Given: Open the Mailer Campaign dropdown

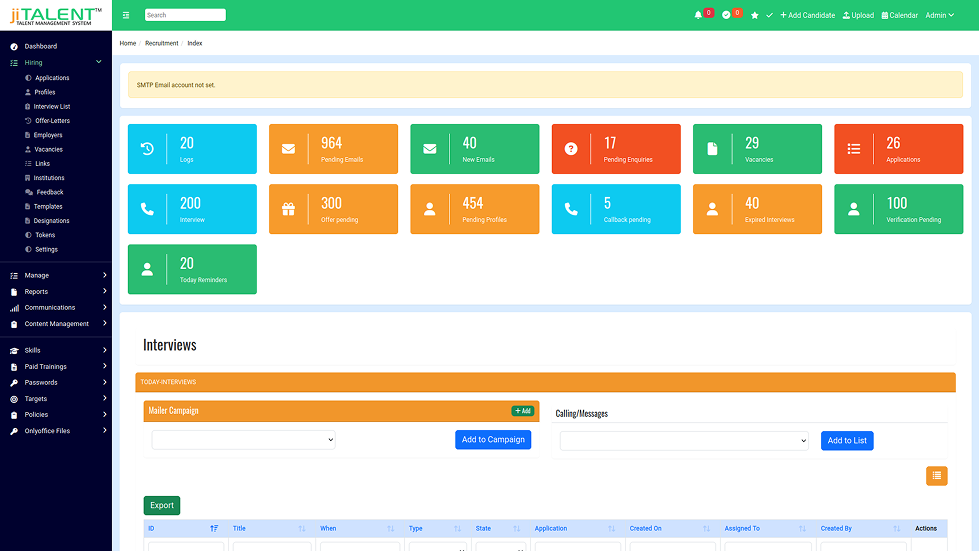Looking at the screenshot, I should 244,440.
